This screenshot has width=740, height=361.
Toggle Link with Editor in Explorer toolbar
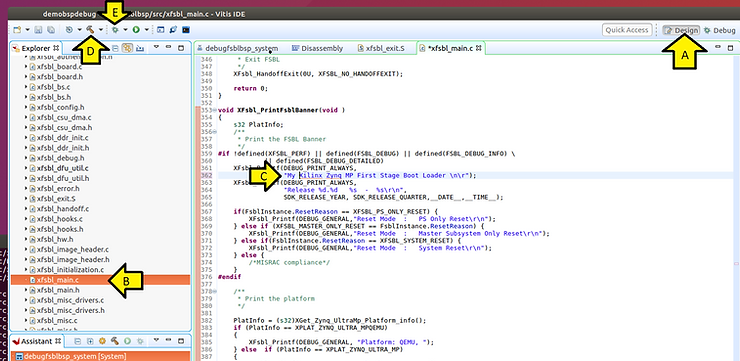(127, 49)
